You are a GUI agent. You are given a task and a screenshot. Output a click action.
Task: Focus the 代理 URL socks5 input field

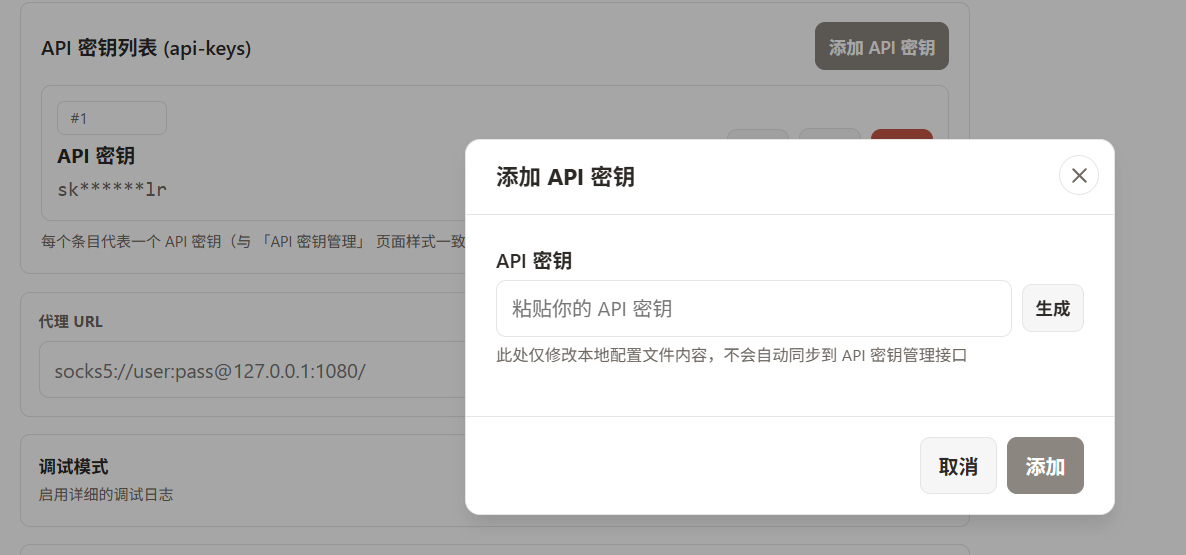(253, 370)
